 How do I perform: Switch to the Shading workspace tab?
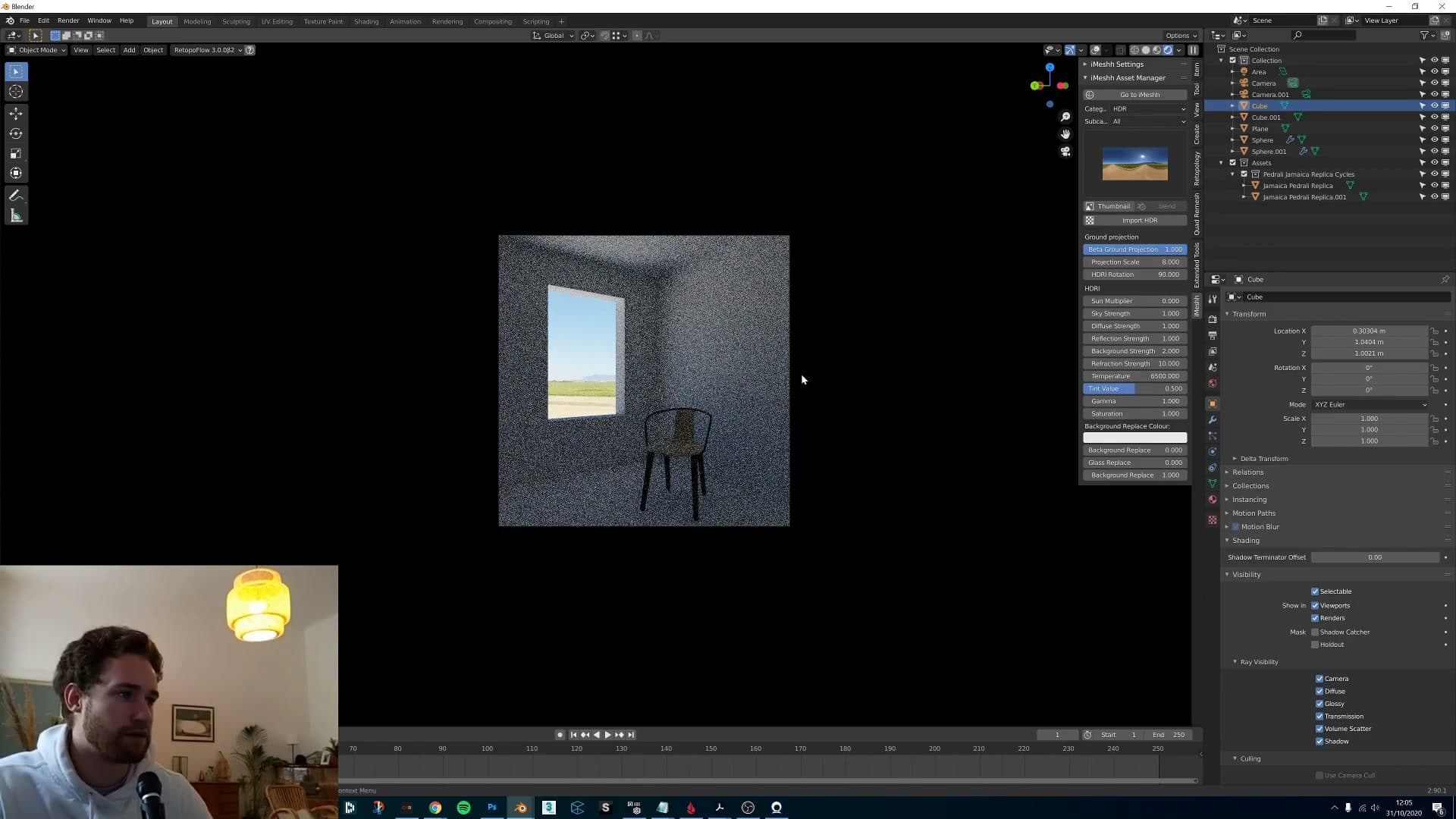366,21
